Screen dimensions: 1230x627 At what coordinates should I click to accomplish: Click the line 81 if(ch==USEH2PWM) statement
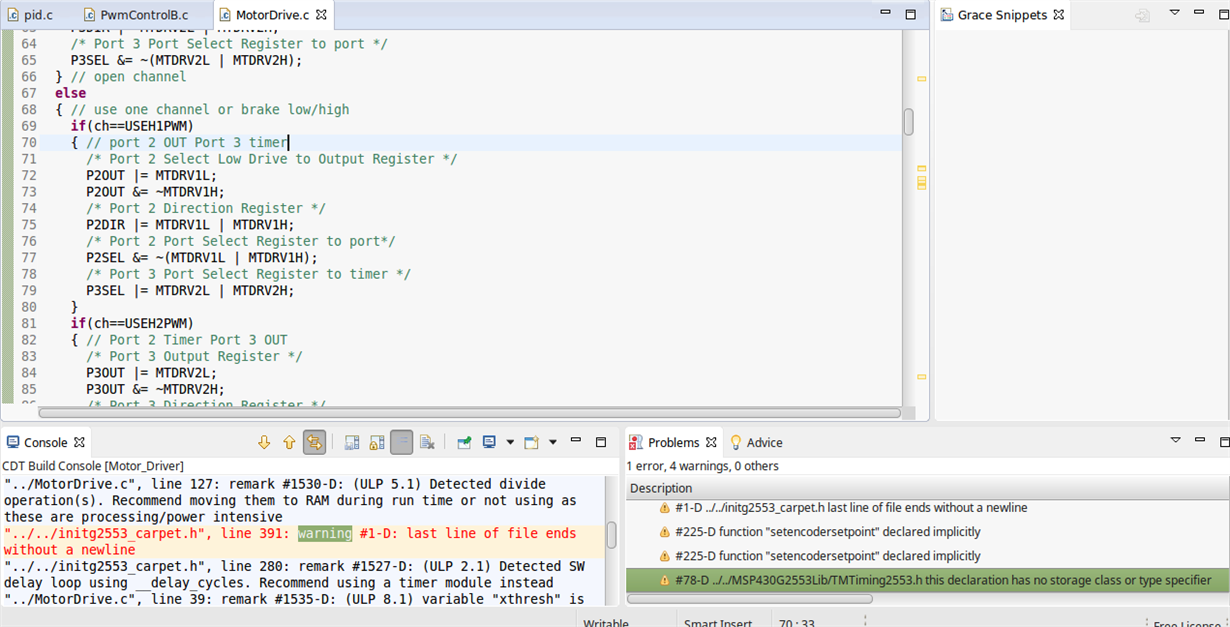tap(132, 323)
